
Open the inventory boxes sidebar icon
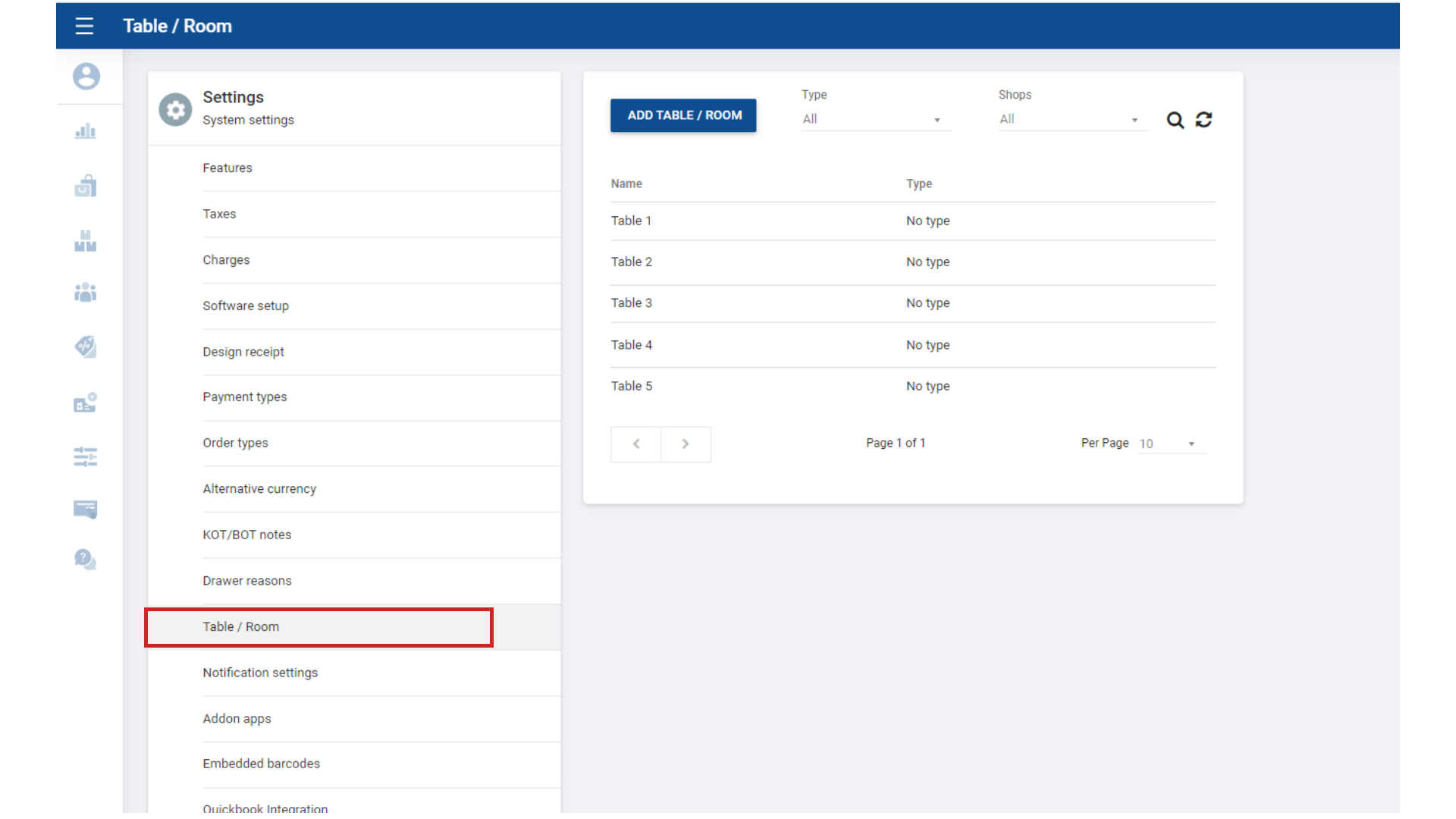(86, 240)
